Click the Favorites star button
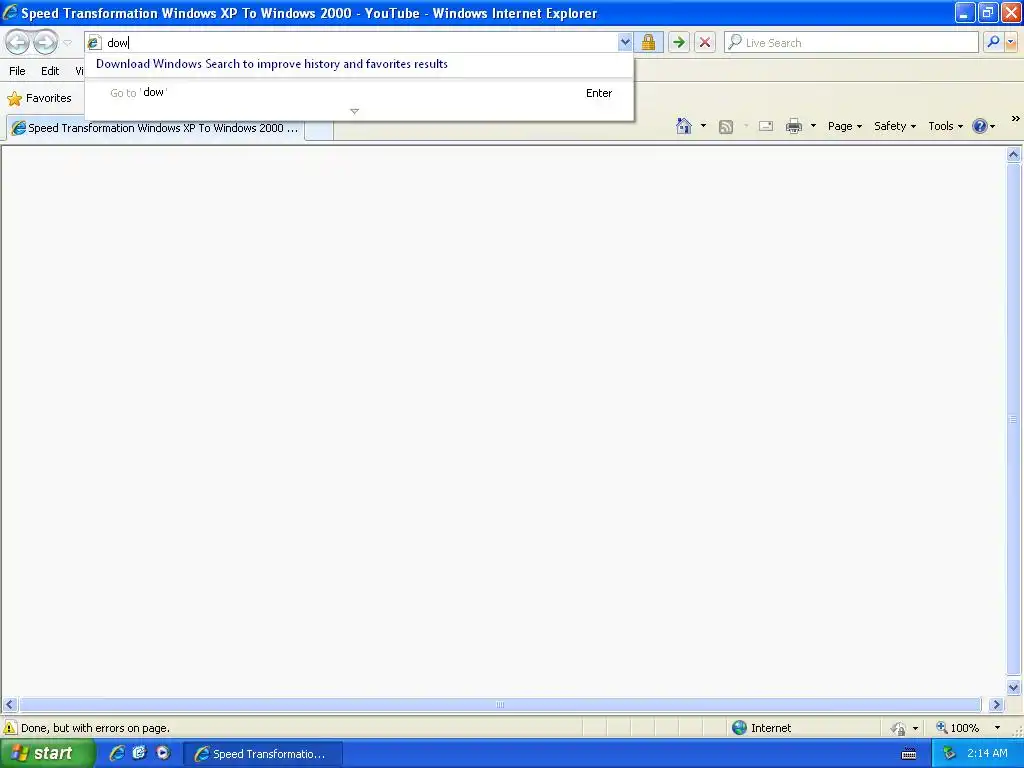The width and height of the screenshot is (1024, 768). coord(39,99)
